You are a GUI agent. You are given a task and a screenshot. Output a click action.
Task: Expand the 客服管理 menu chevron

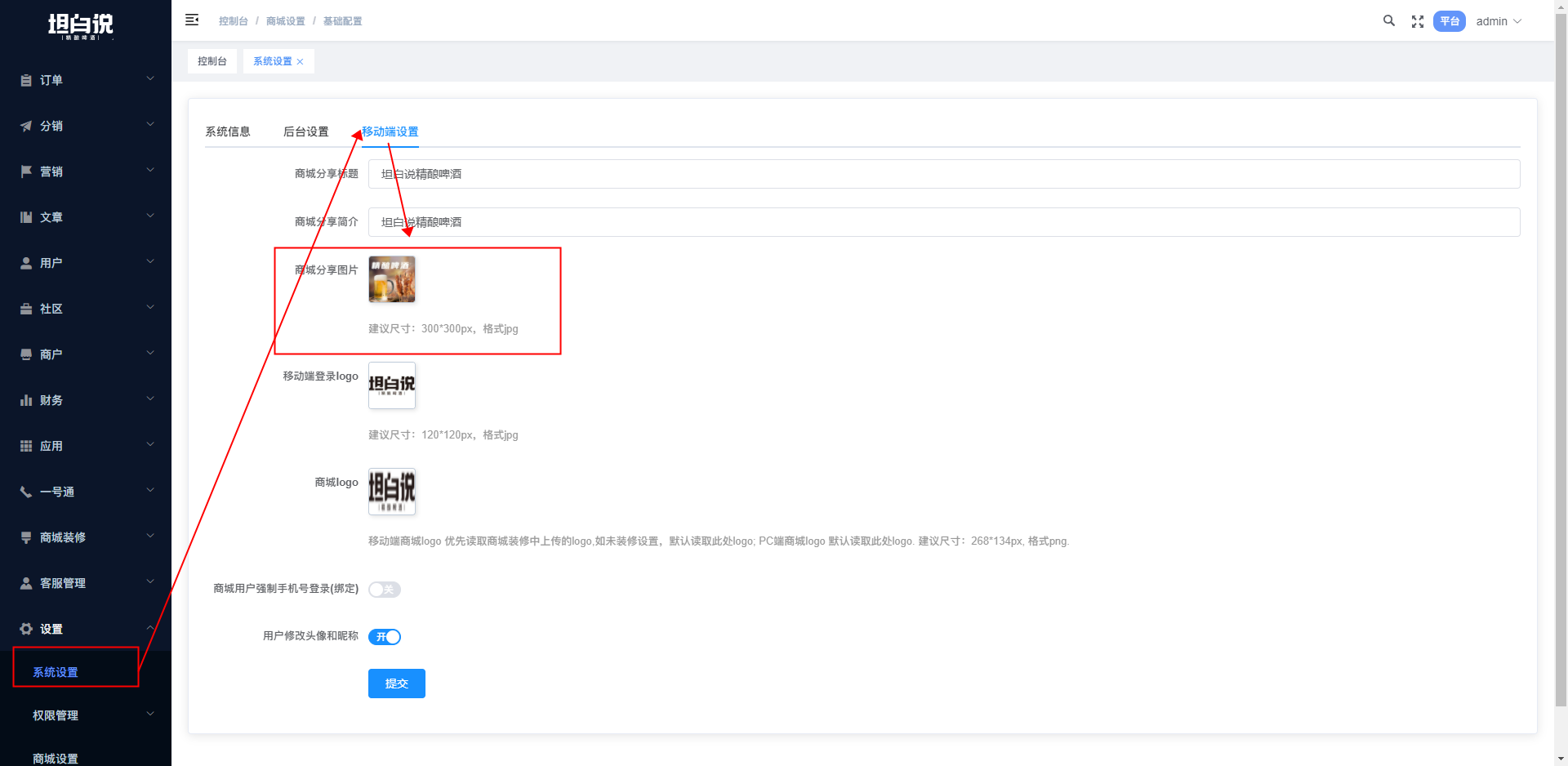pos(150,581)
